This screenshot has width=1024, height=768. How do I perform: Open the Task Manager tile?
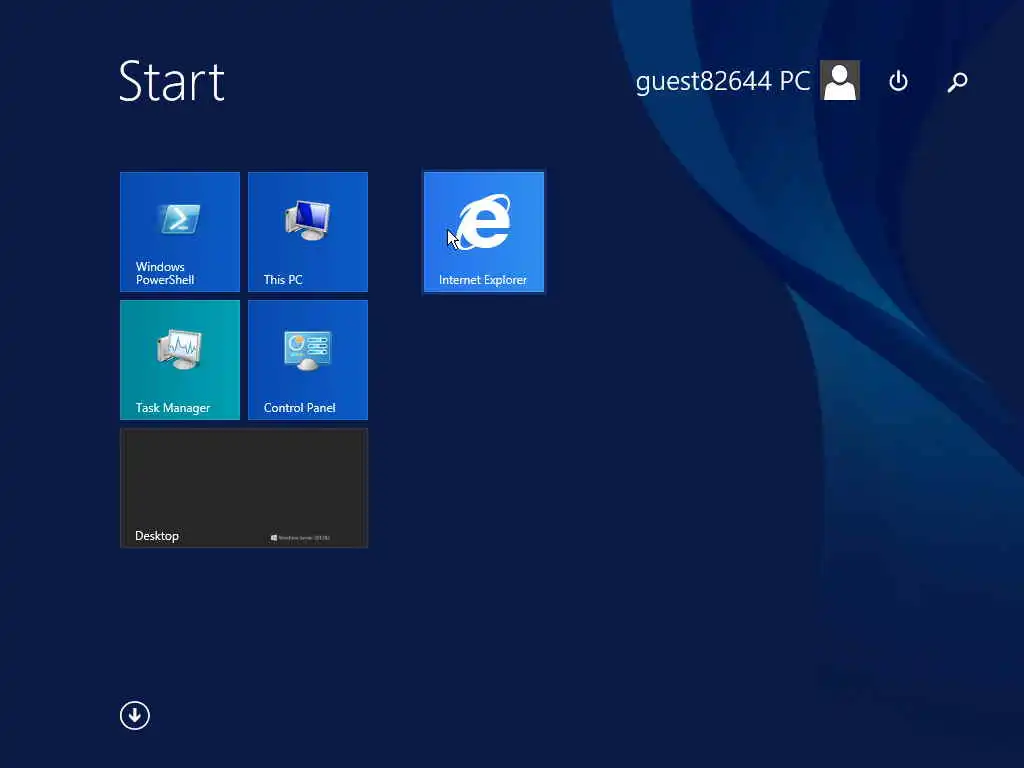point(180,360)
